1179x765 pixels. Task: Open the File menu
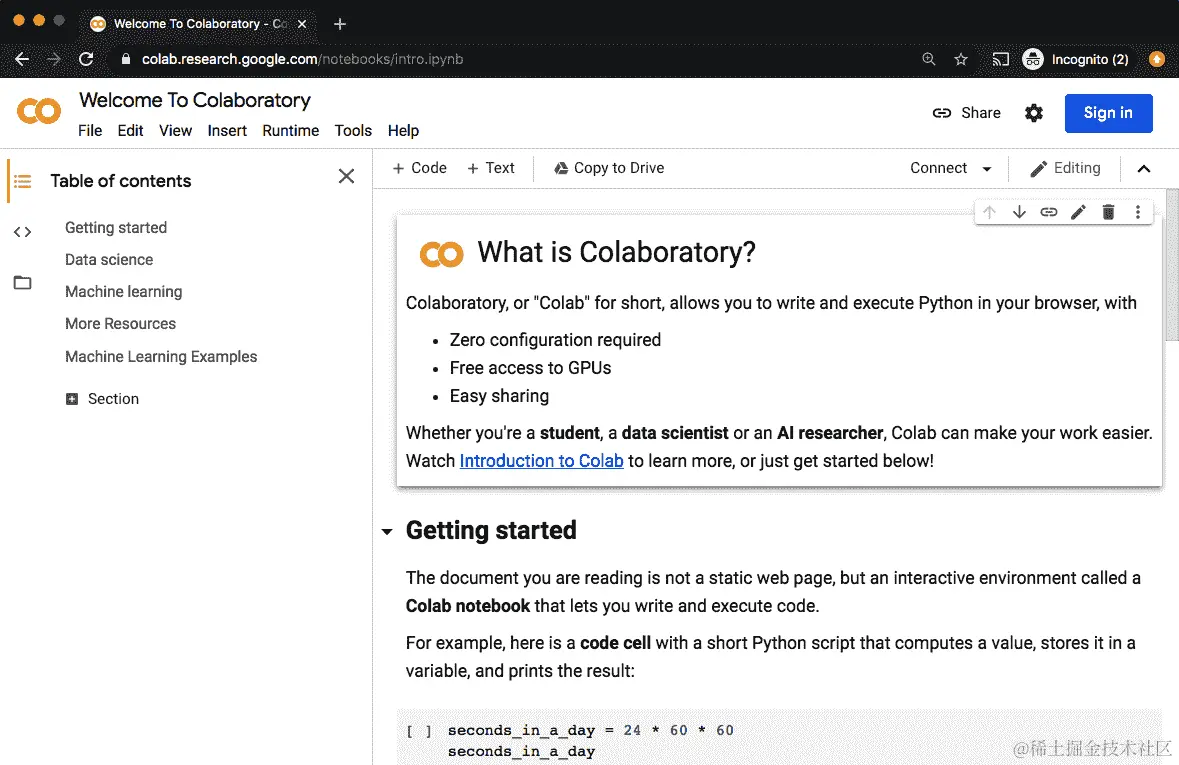[89, 131]
